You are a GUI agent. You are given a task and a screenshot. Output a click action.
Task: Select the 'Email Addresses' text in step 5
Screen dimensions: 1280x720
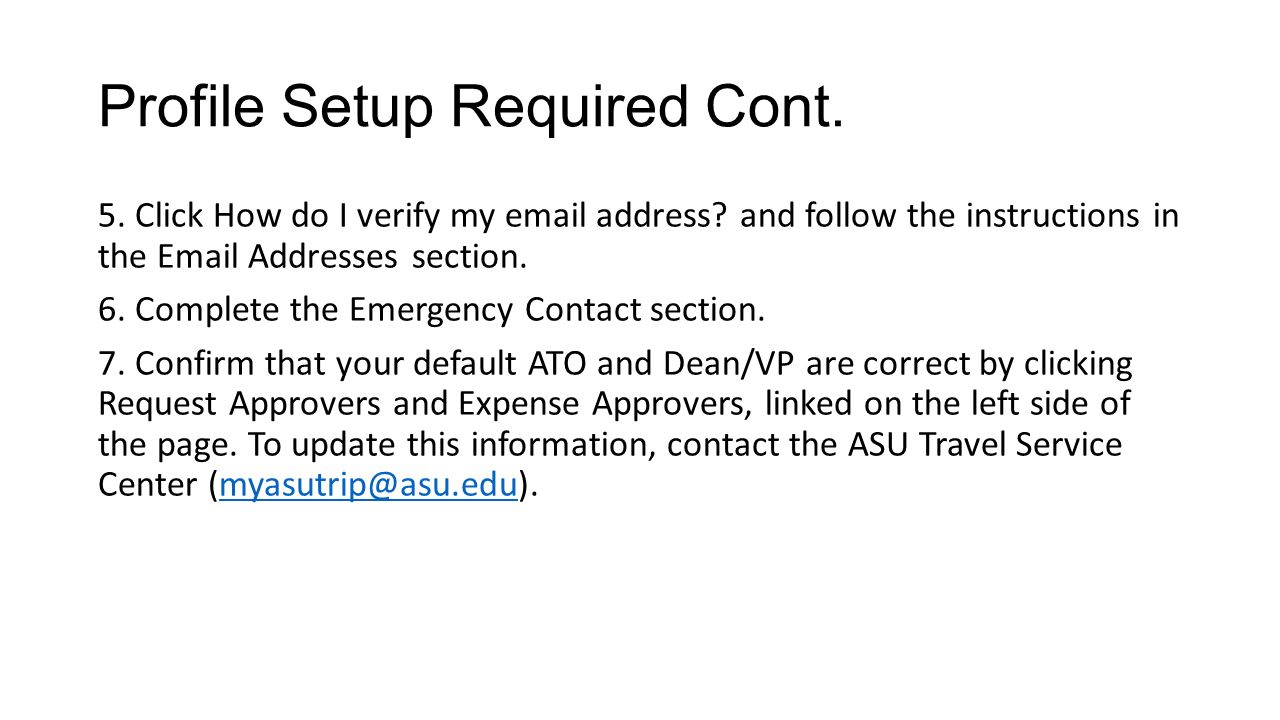[x=277, y=257]
